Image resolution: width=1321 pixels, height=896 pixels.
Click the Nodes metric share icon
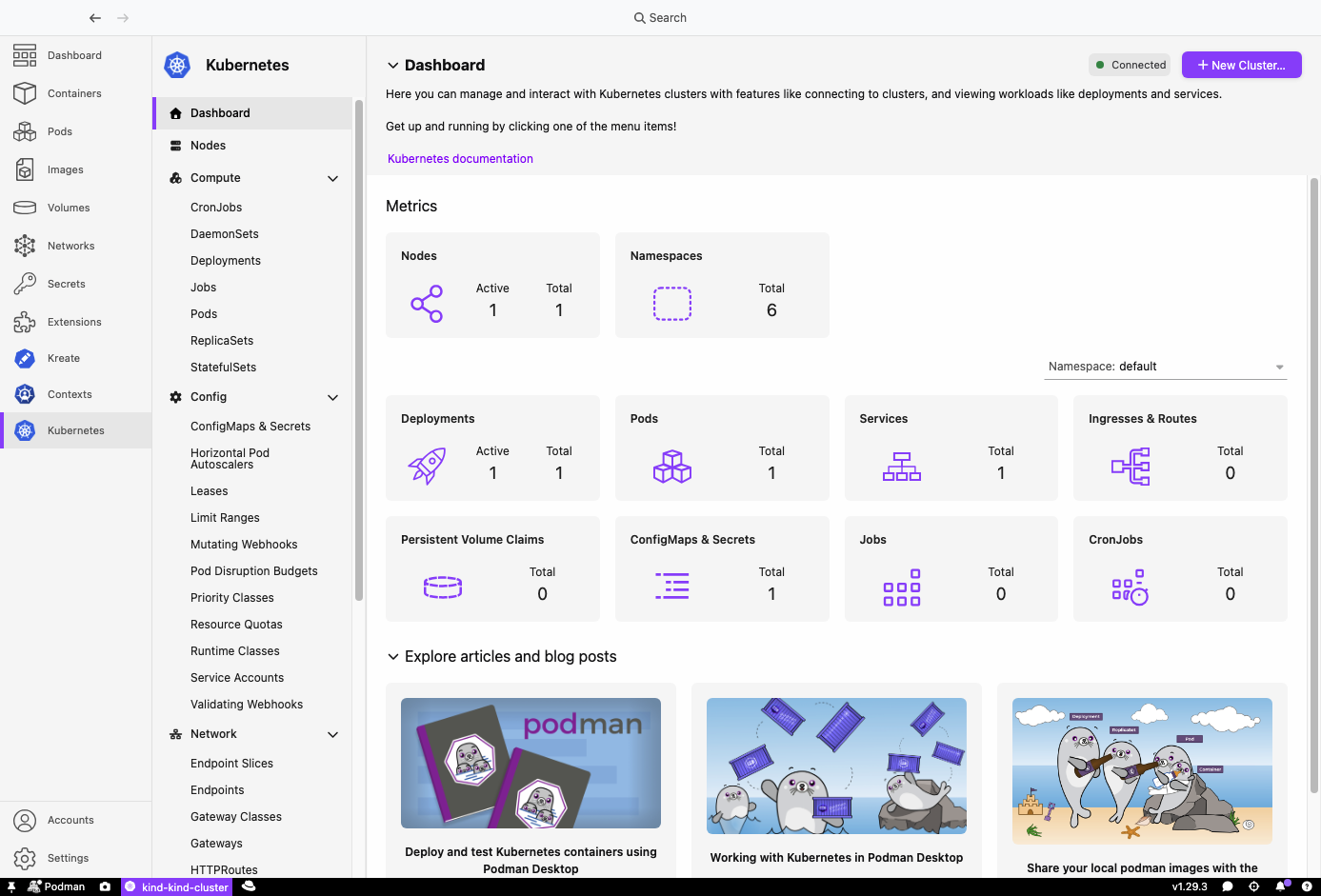pyautogui.click(x=427, y=304)
